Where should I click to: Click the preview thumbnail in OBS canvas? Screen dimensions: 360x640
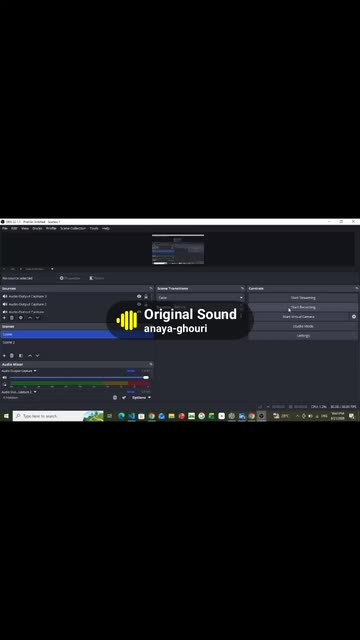click(178, 249)
